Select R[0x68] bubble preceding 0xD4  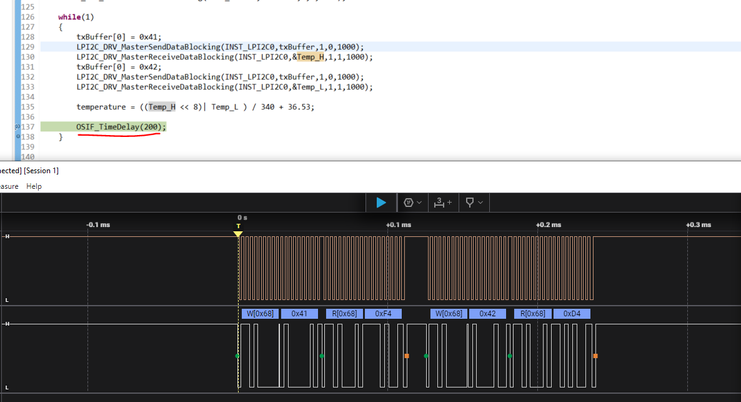pos(533,314)
